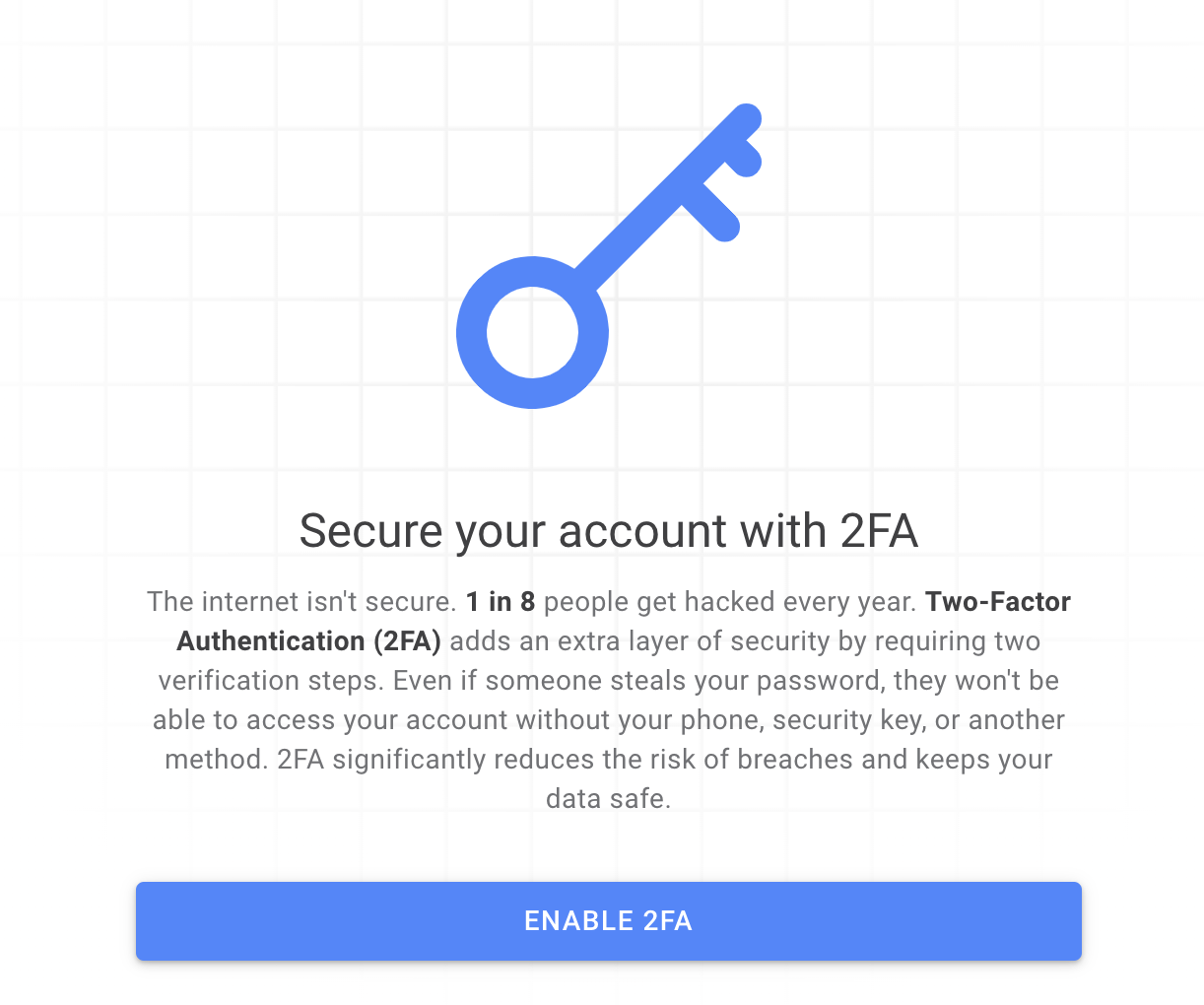Click '2FA' at the end of the heading
The image size is (1204, 1005).
(879, 531)
